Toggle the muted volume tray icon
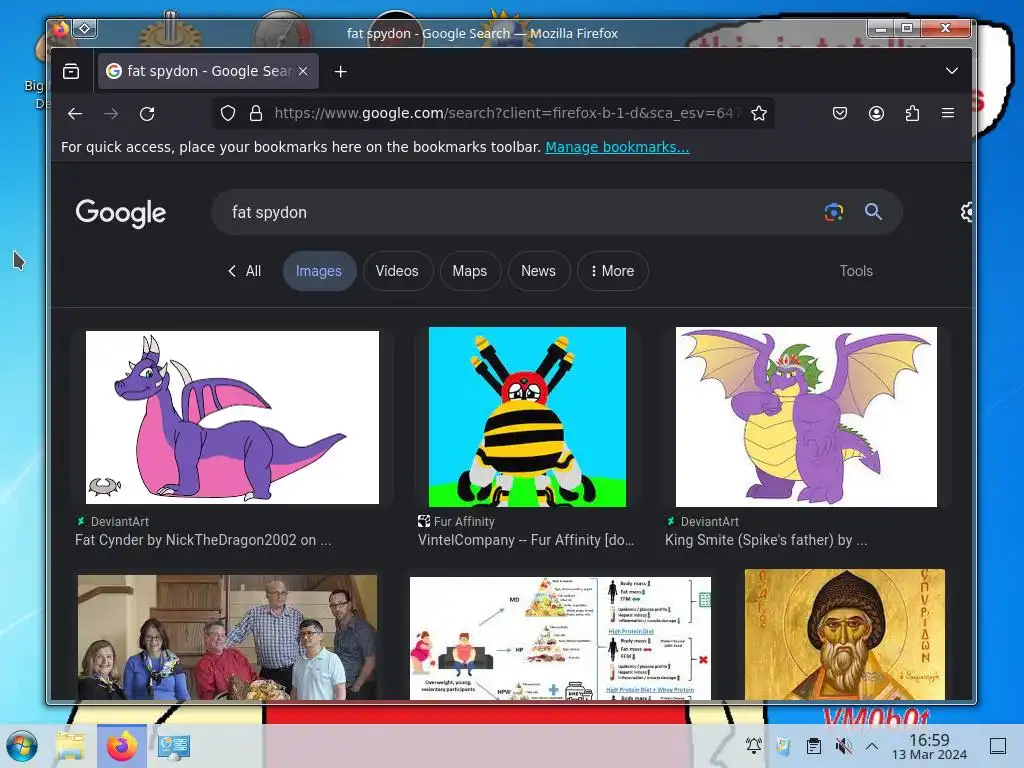This screenshot has height=768, width=1024. (843, 745)
